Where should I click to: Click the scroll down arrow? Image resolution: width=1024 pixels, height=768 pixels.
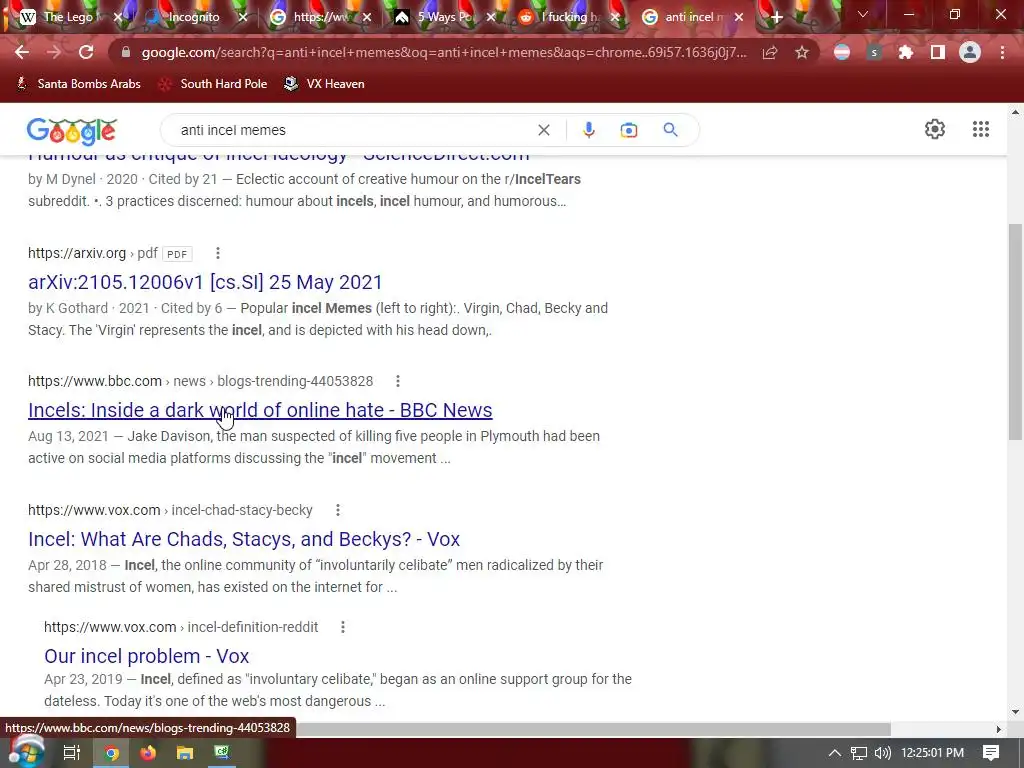pos(1016,712)
